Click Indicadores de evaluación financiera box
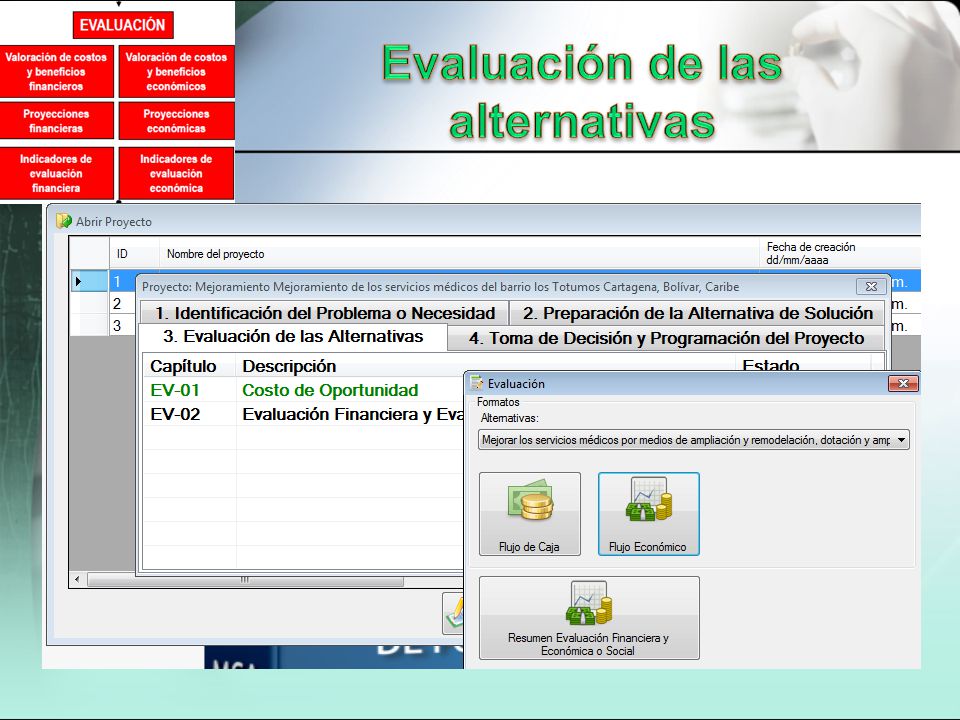Image resolution: width=960 pixels, height=720 pixels. click(56, 173)
